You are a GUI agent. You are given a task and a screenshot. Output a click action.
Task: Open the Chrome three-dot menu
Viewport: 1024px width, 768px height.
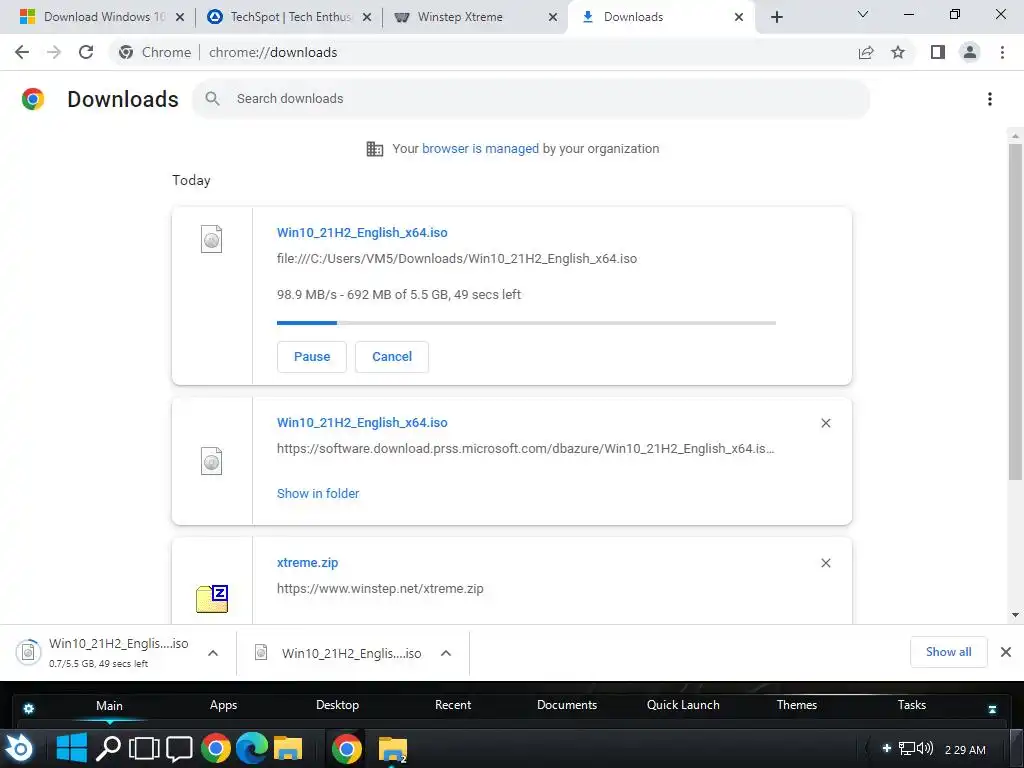tap(1002, 52)
